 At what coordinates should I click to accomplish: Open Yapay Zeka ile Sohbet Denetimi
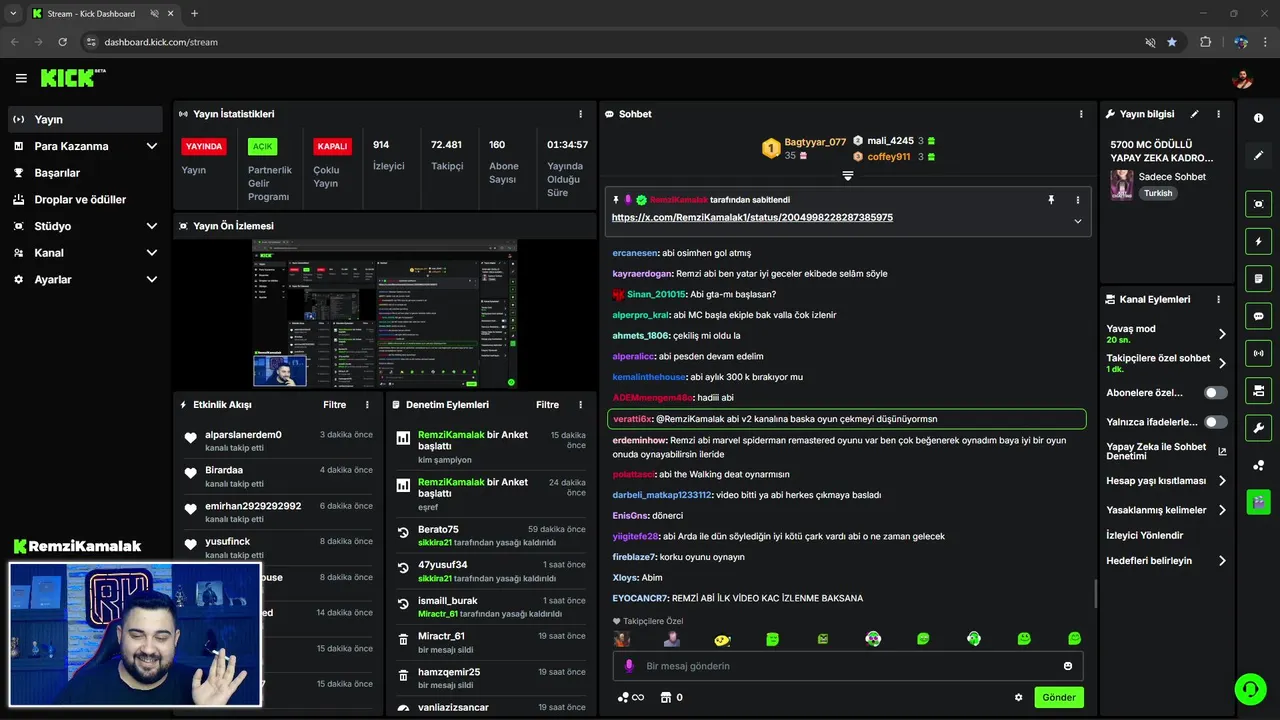coord(1166,451)
